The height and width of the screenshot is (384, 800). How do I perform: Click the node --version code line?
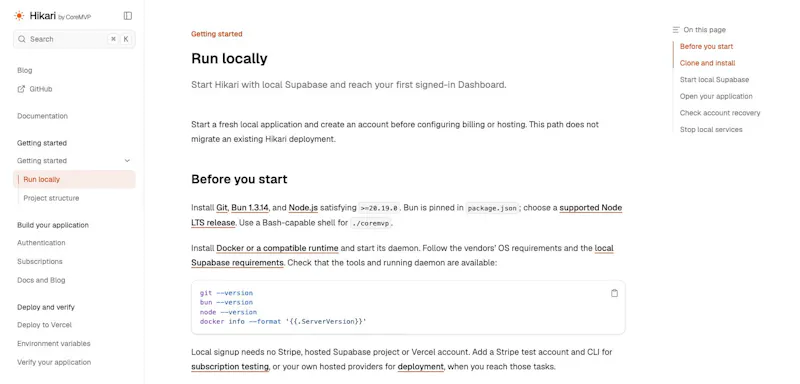tap(228, 312)
